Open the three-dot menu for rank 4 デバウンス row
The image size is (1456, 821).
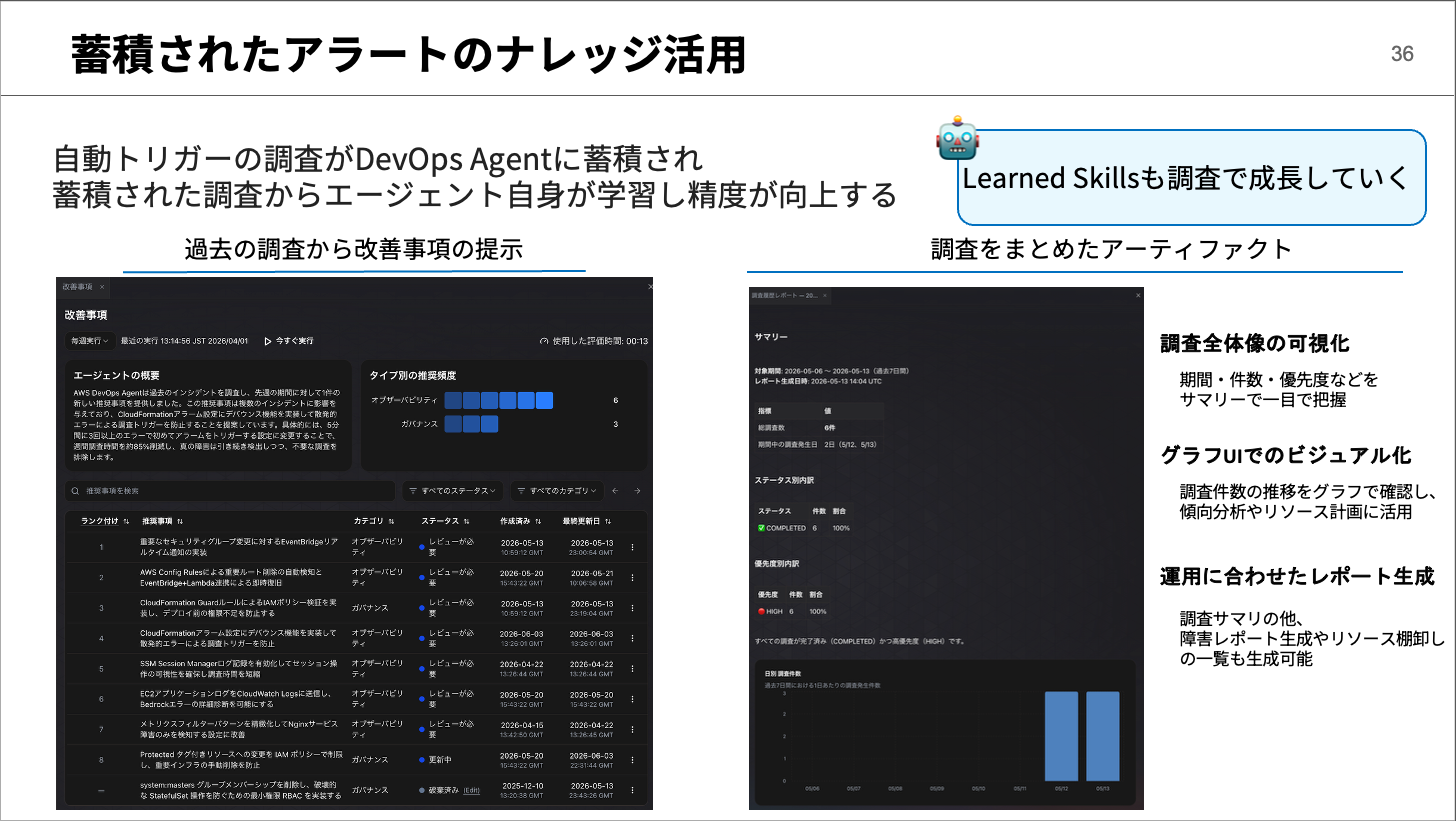632,638
